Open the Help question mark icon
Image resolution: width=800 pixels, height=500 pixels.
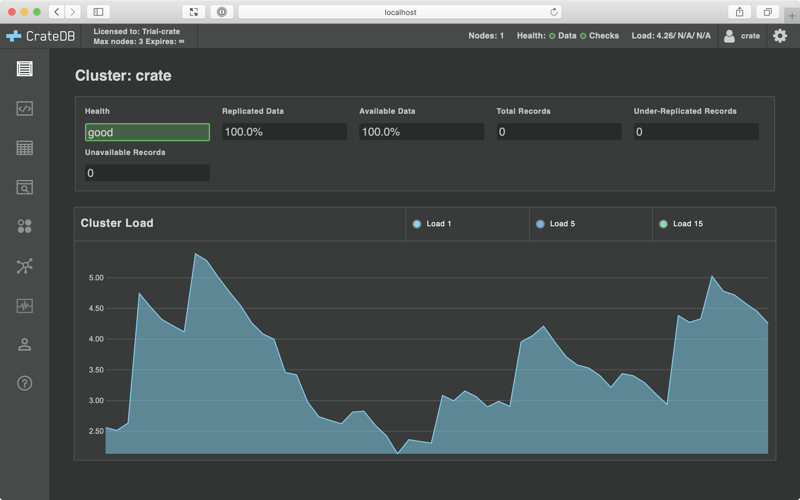[24, 384]
